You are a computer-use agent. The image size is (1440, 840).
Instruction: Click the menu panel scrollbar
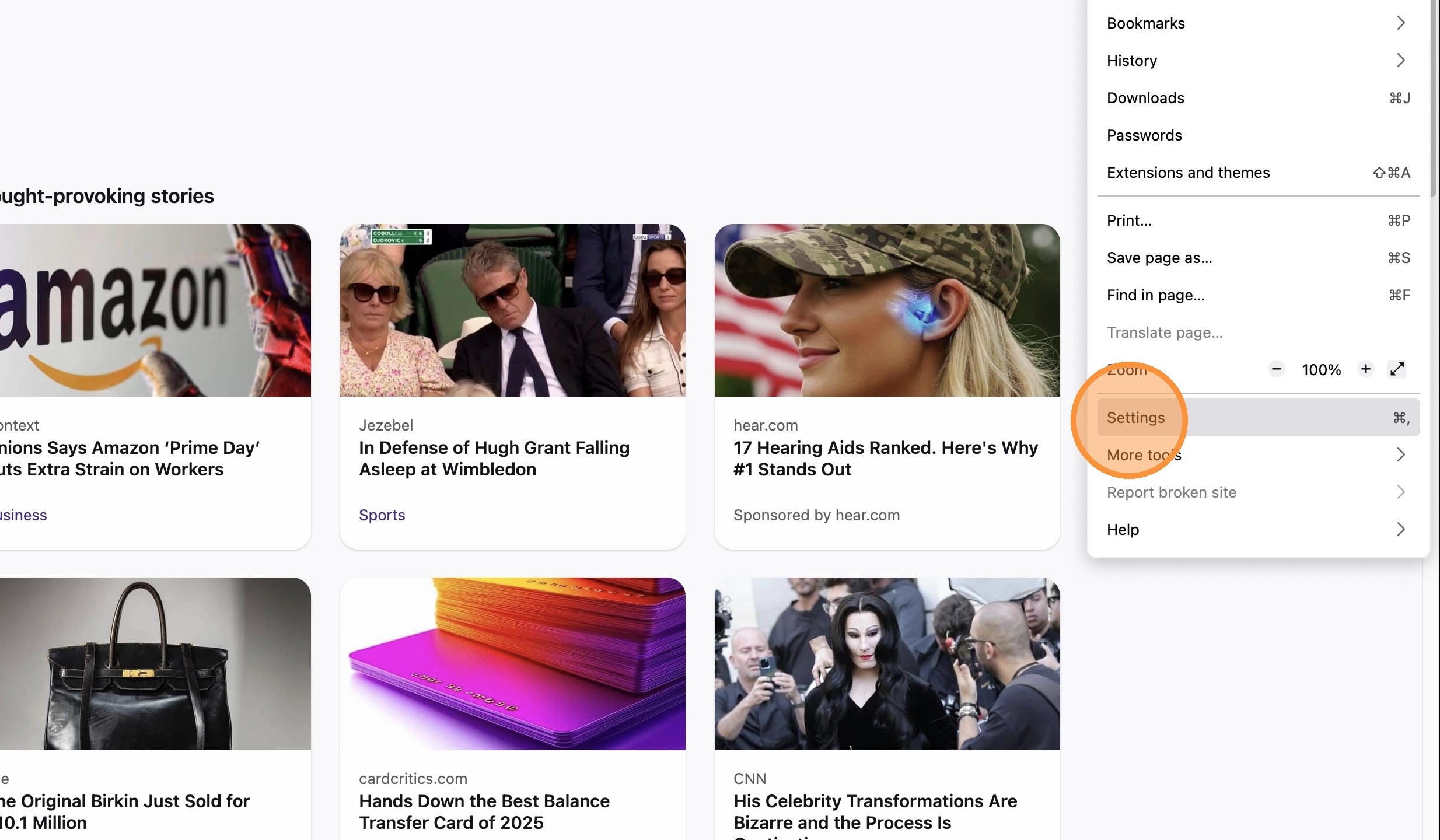tap(1434, 98)
